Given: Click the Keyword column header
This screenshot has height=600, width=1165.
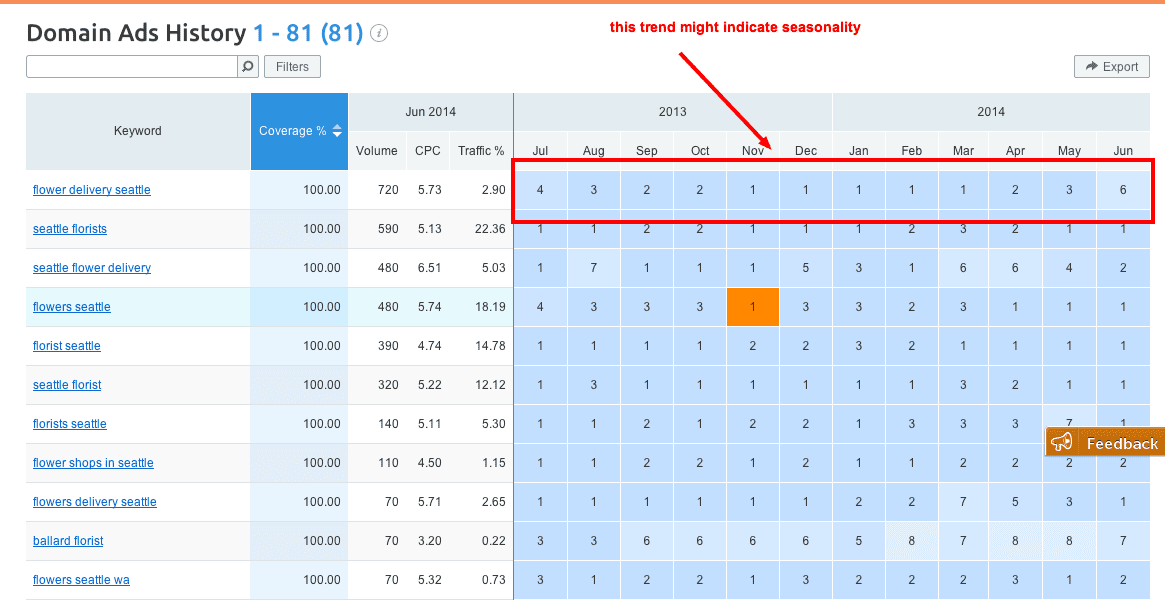Looking at the screenshot, I should click(138, 131).
